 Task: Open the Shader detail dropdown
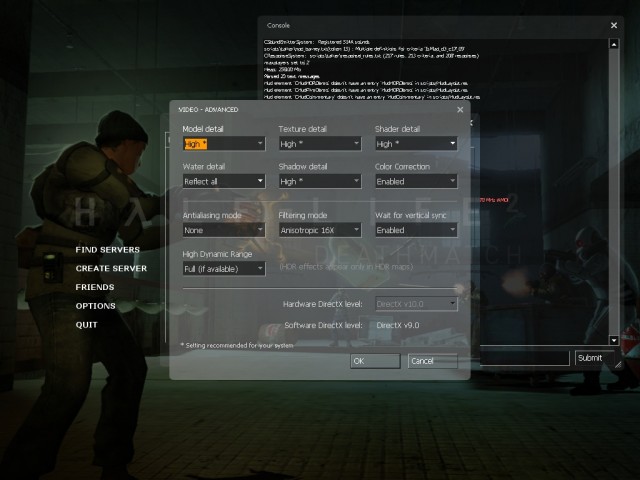(x=416, y=144)
